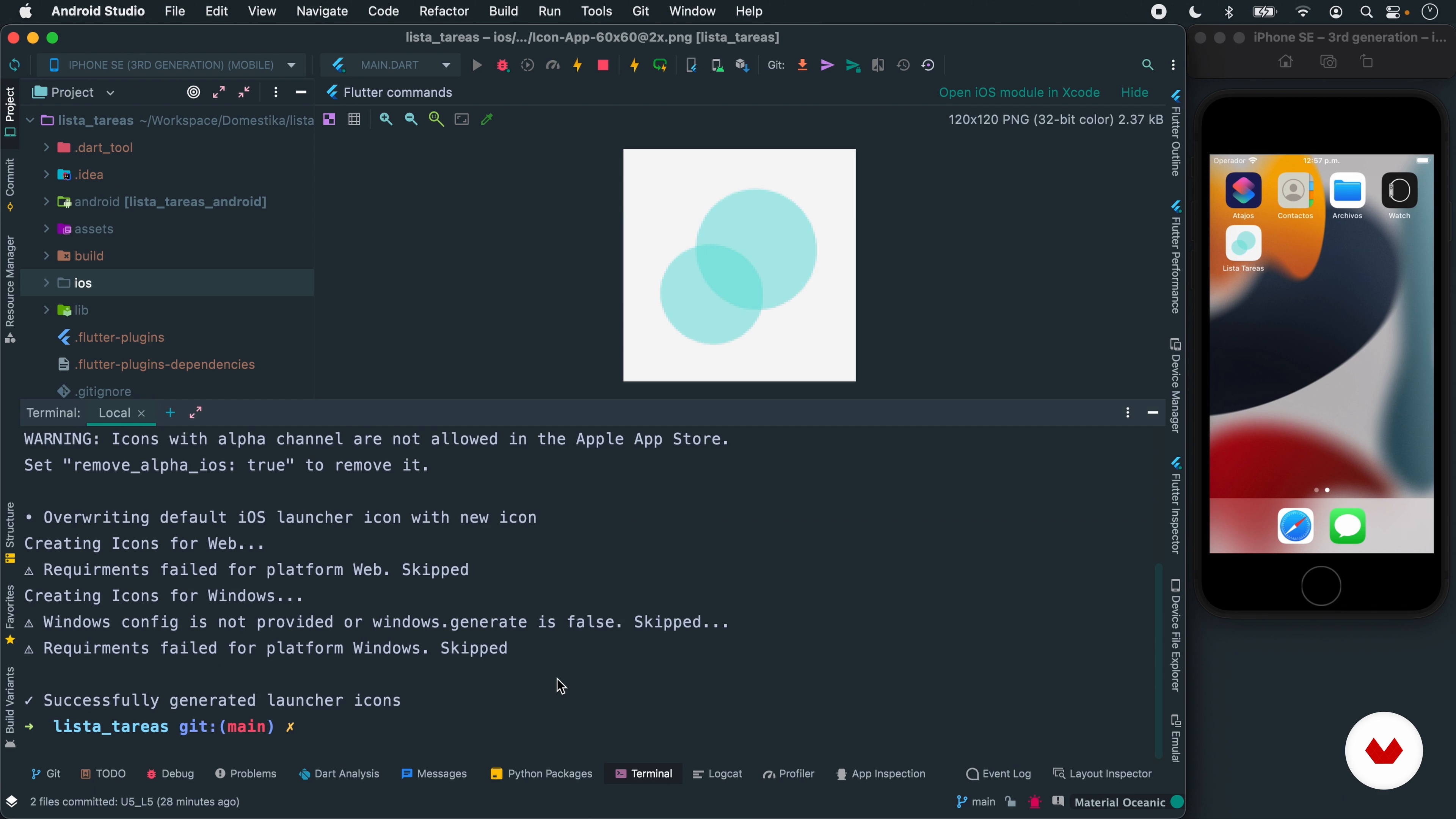Add a new terminal session with plus
Image resolution: width=1456 pixels, height=819 pixels.
pos(169,413)
